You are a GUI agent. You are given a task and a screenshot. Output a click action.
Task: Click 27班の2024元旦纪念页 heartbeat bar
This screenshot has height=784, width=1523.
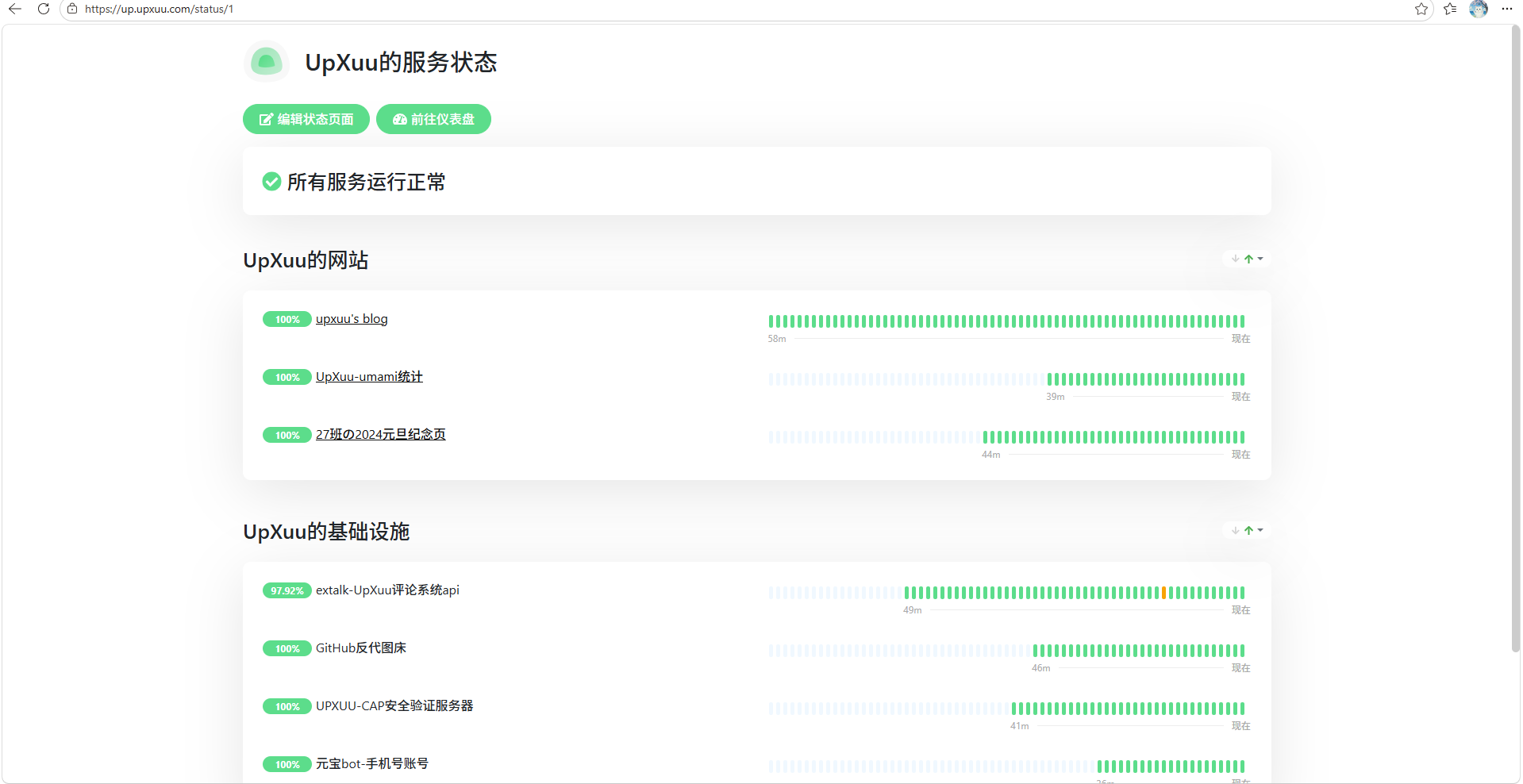click(x=1006, y=437)
